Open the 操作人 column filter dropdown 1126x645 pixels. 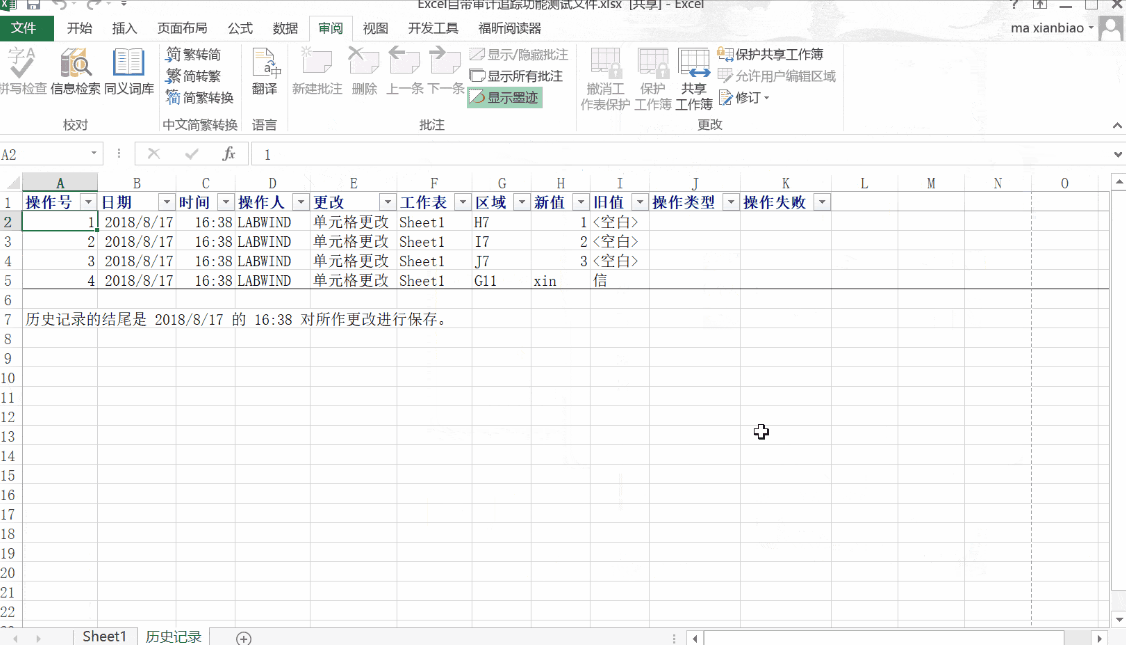(299, 201)
